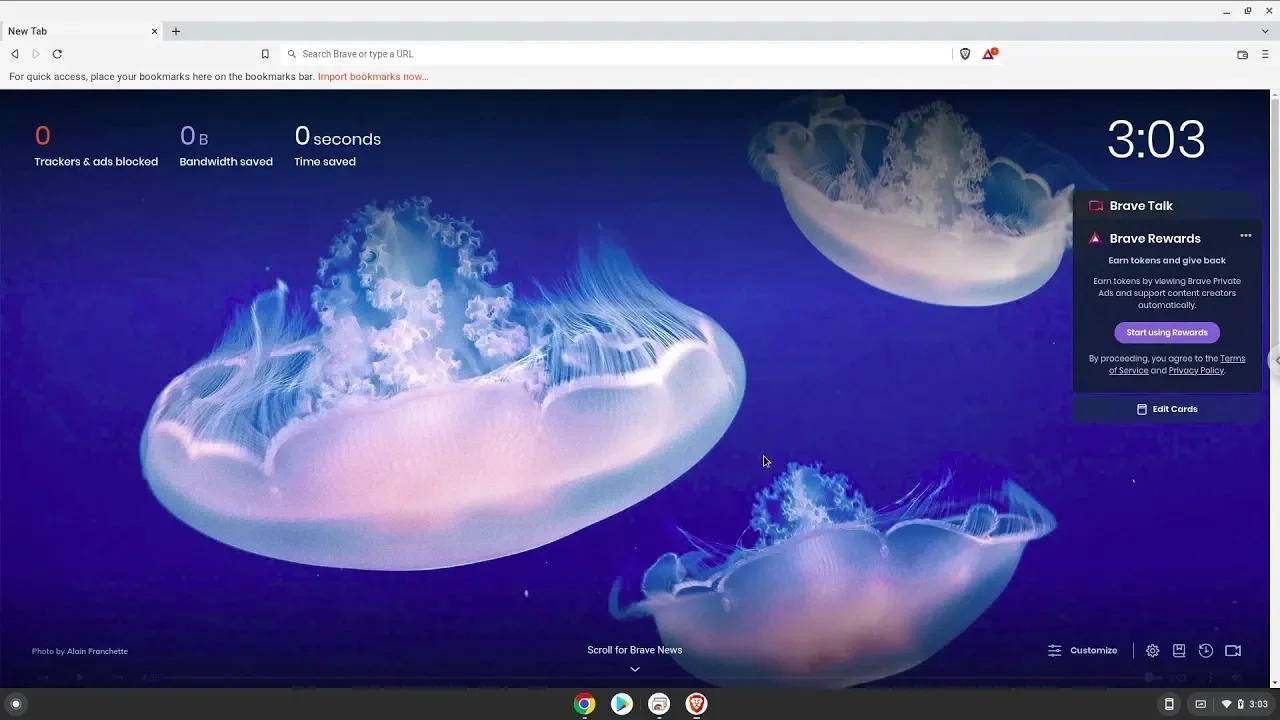Open the Privacy Policy link
This screenshot has width=1280, height=720.
pos(1195,370)
